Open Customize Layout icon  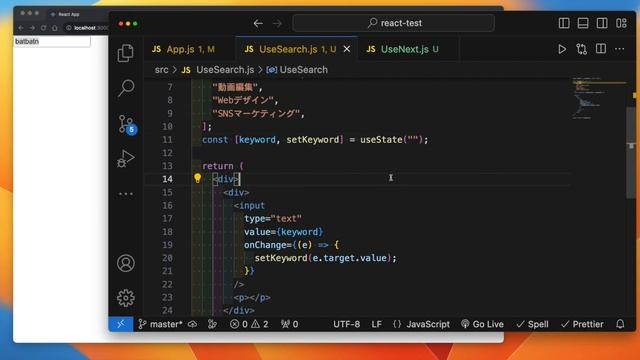pyautogui.click(x=621, y=23)
